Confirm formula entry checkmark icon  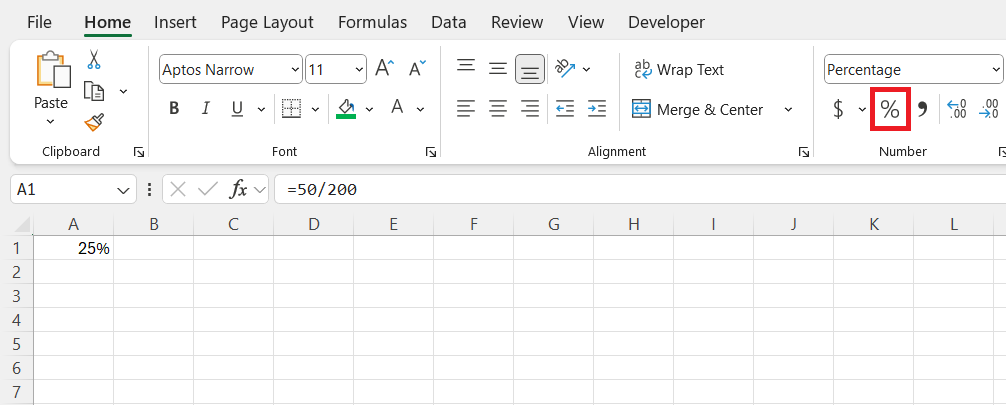tap(208, 189)
